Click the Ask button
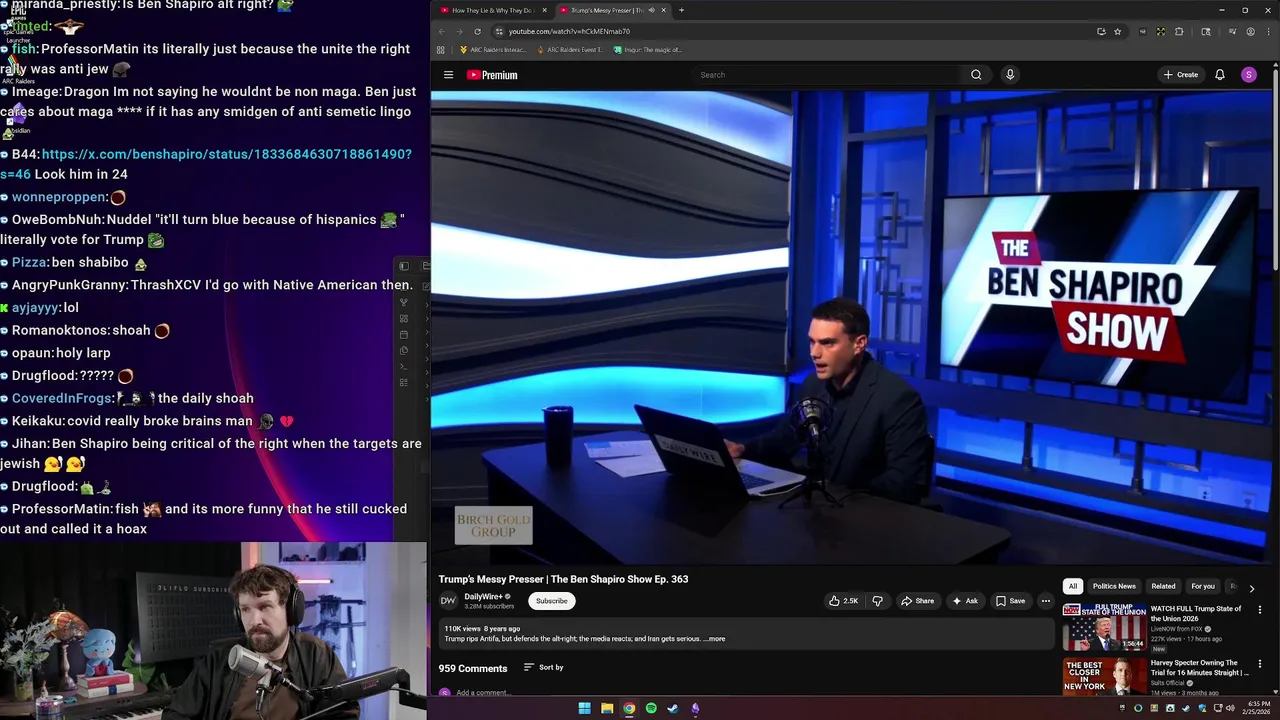Screen dimensions: 1280x720 coord(965,601)
